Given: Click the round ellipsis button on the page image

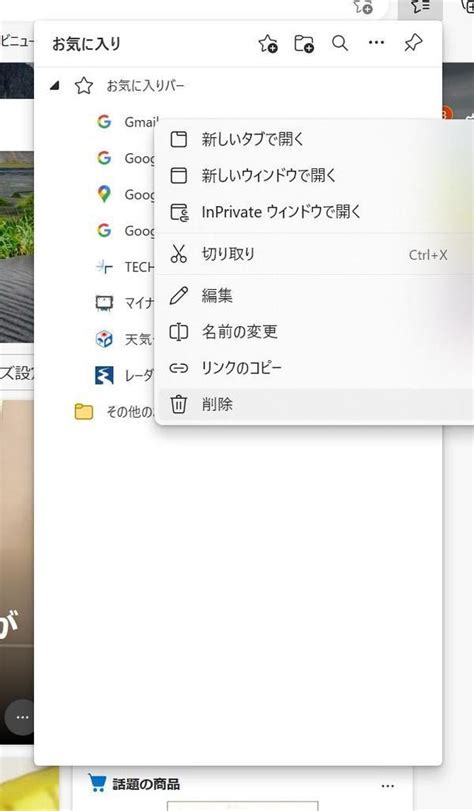Looking at the screenshot, I should (x=21, y=717).
